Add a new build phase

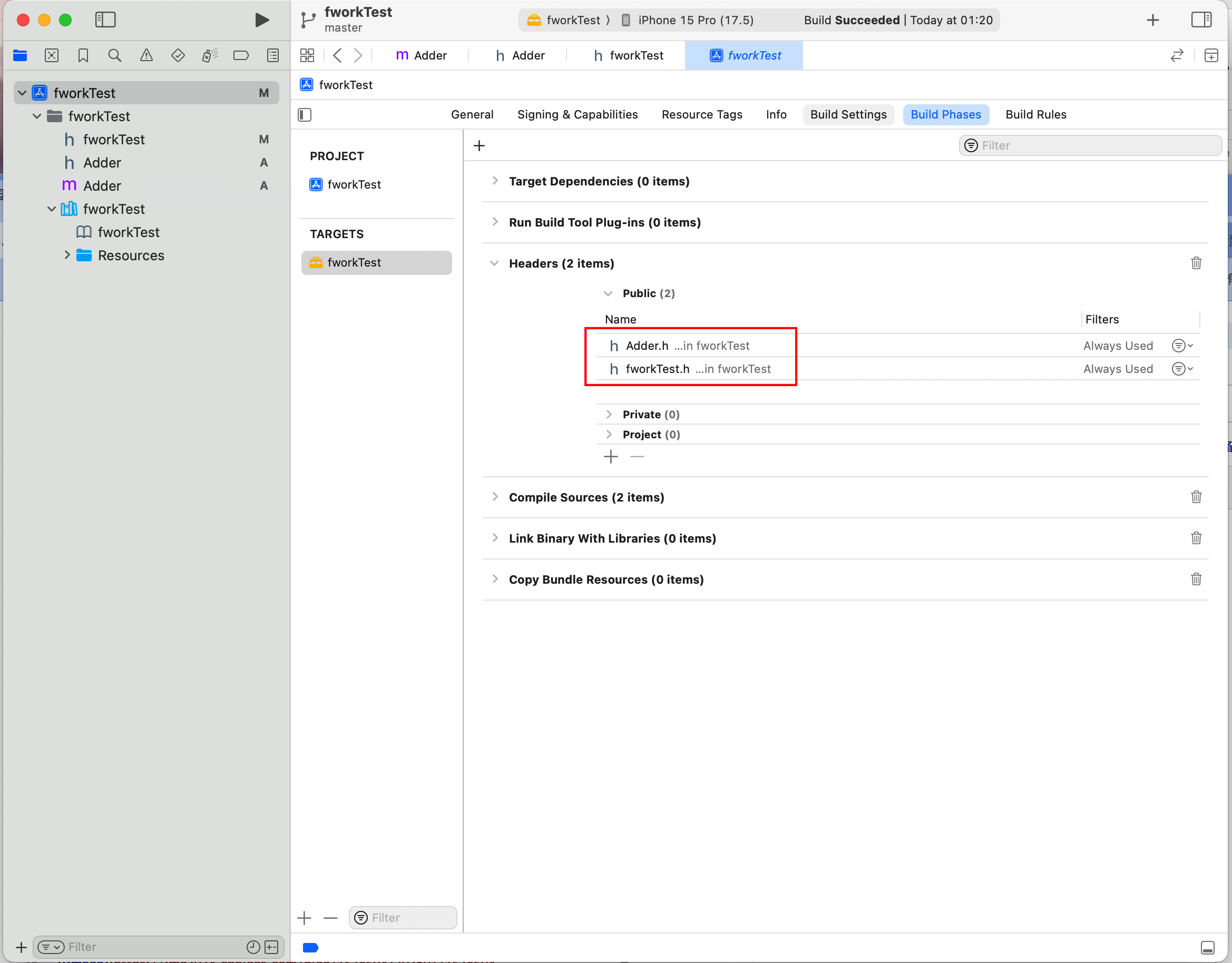[x=480, y=146]
